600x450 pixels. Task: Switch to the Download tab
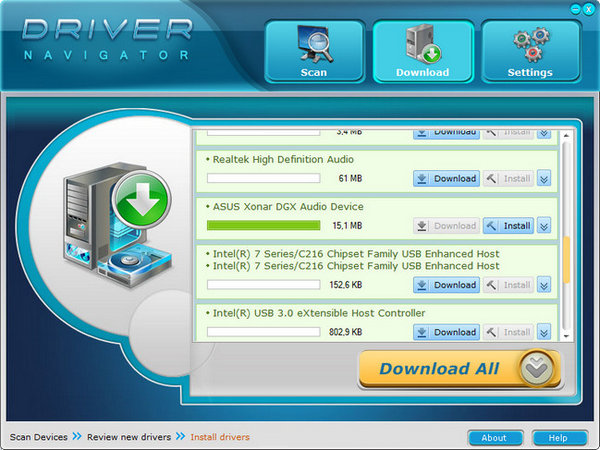[423, 51]
